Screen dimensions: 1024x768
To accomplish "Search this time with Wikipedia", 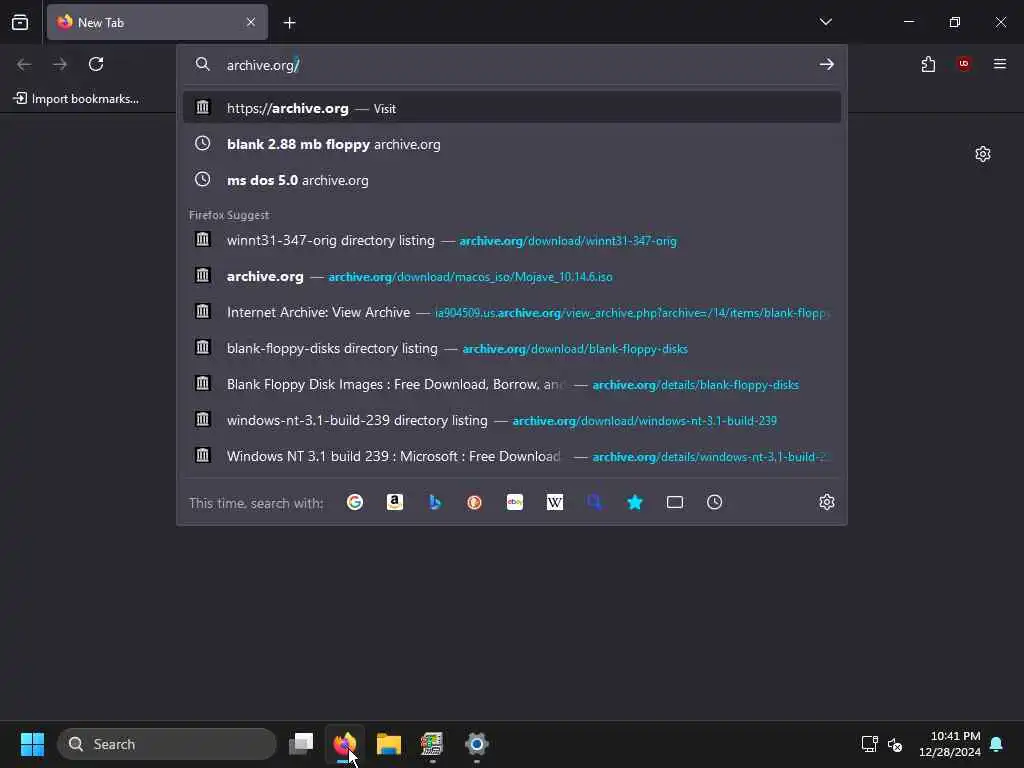I will pos(554,502).
